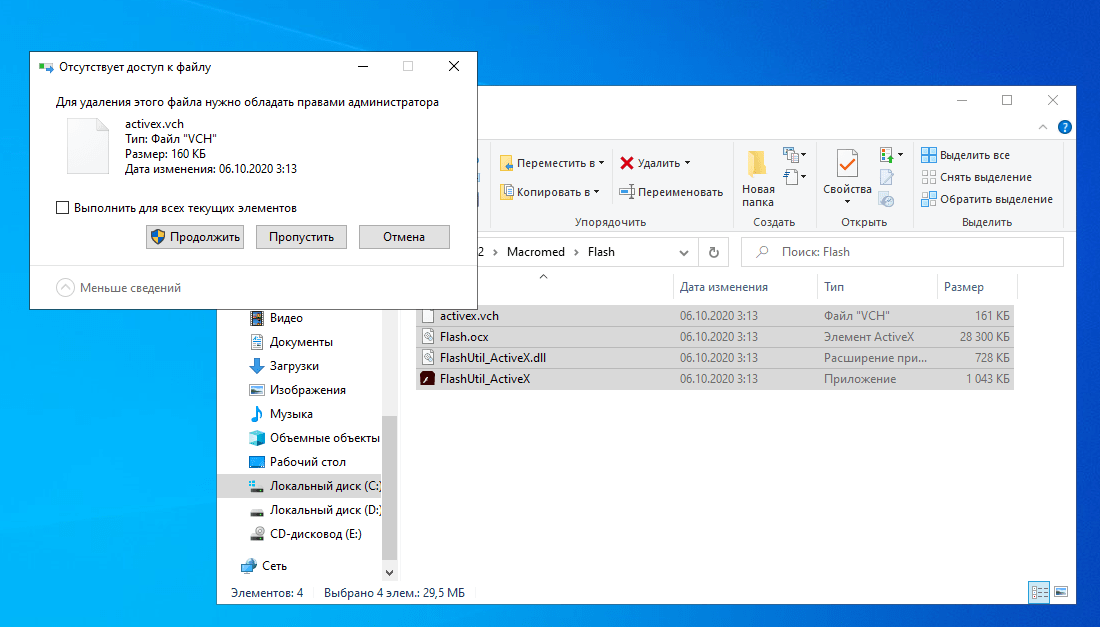Open address bar history dropdown chevron

pyautogui.click(x=683, y=252)
